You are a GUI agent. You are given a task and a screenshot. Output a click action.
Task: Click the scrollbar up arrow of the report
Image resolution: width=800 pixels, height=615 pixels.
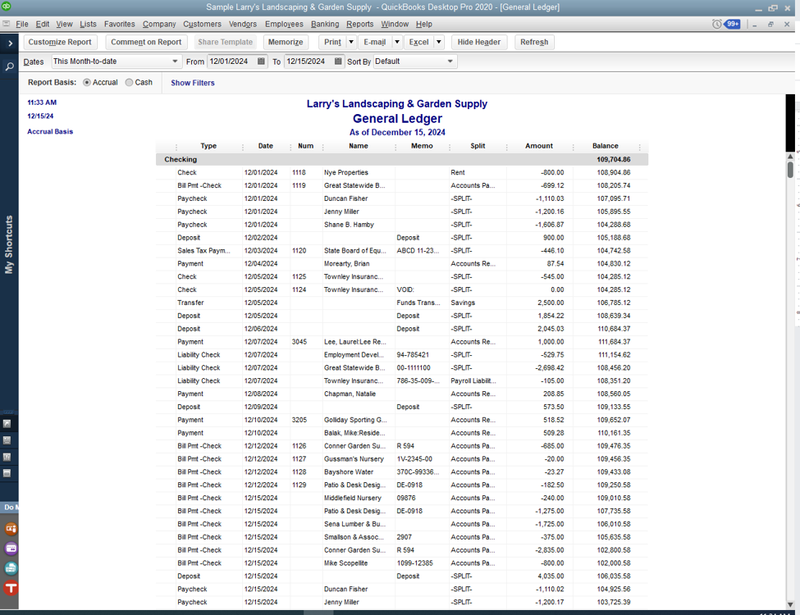point(790,156)
